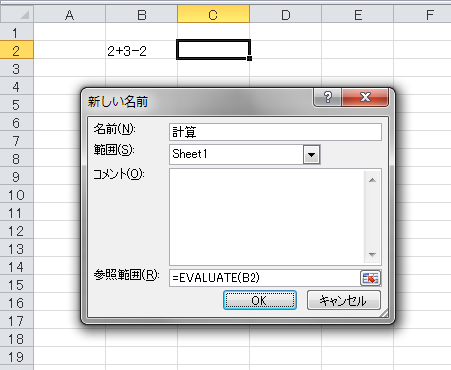The height and width of the screenshot is (370, 451).
Task: Click the comment box scroll up arrow
Action: tap(372, 180)
